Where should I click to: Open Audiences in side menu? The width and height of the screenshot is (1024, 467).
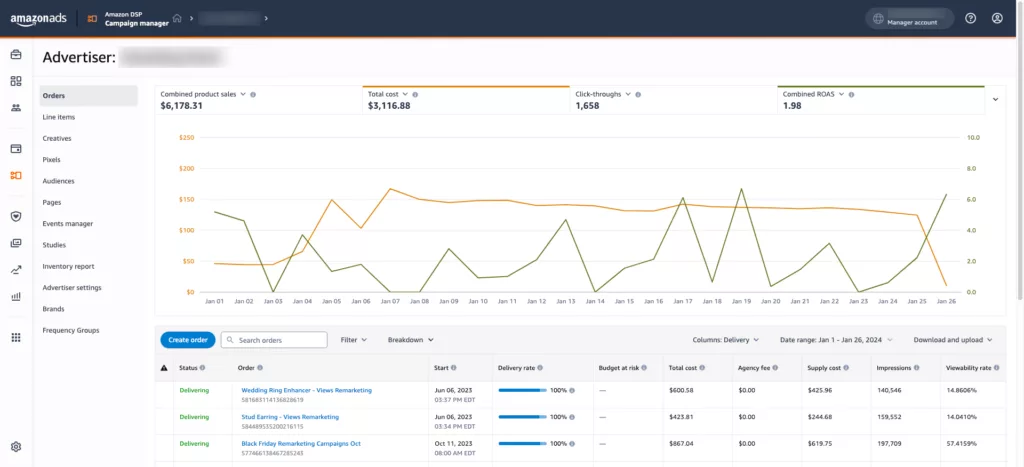59,181
